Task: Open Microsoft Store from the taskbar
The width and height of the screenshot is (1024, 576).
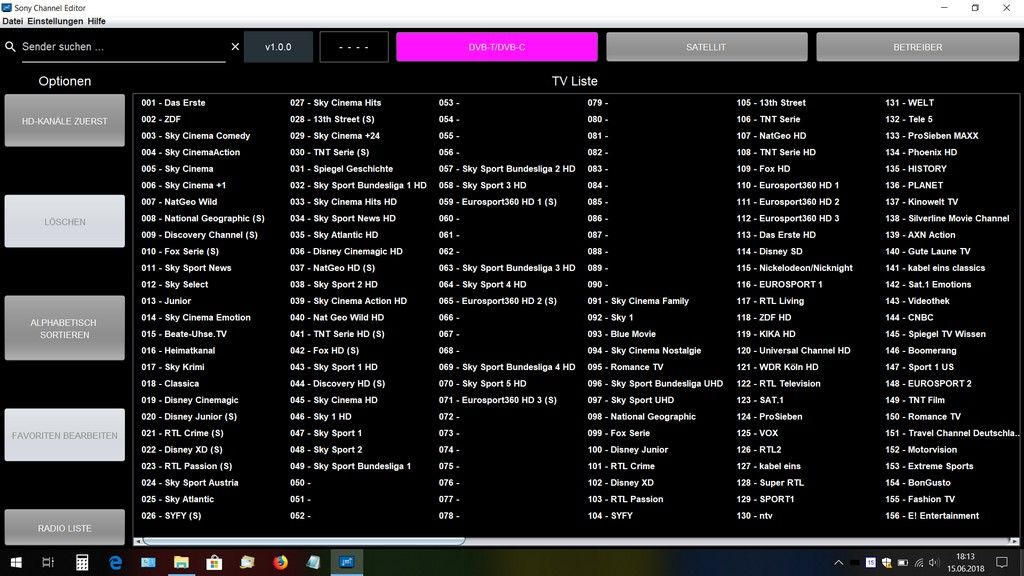Action: click(214, 562)
